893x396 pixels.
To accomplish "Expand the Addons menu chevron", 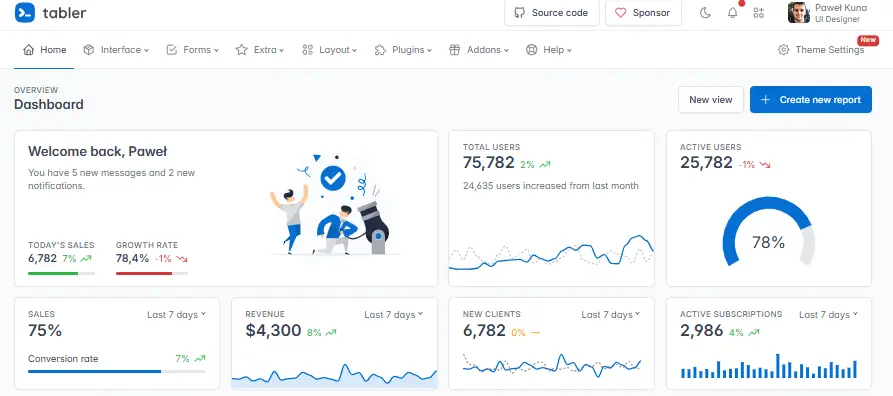I will coord(506,50).
